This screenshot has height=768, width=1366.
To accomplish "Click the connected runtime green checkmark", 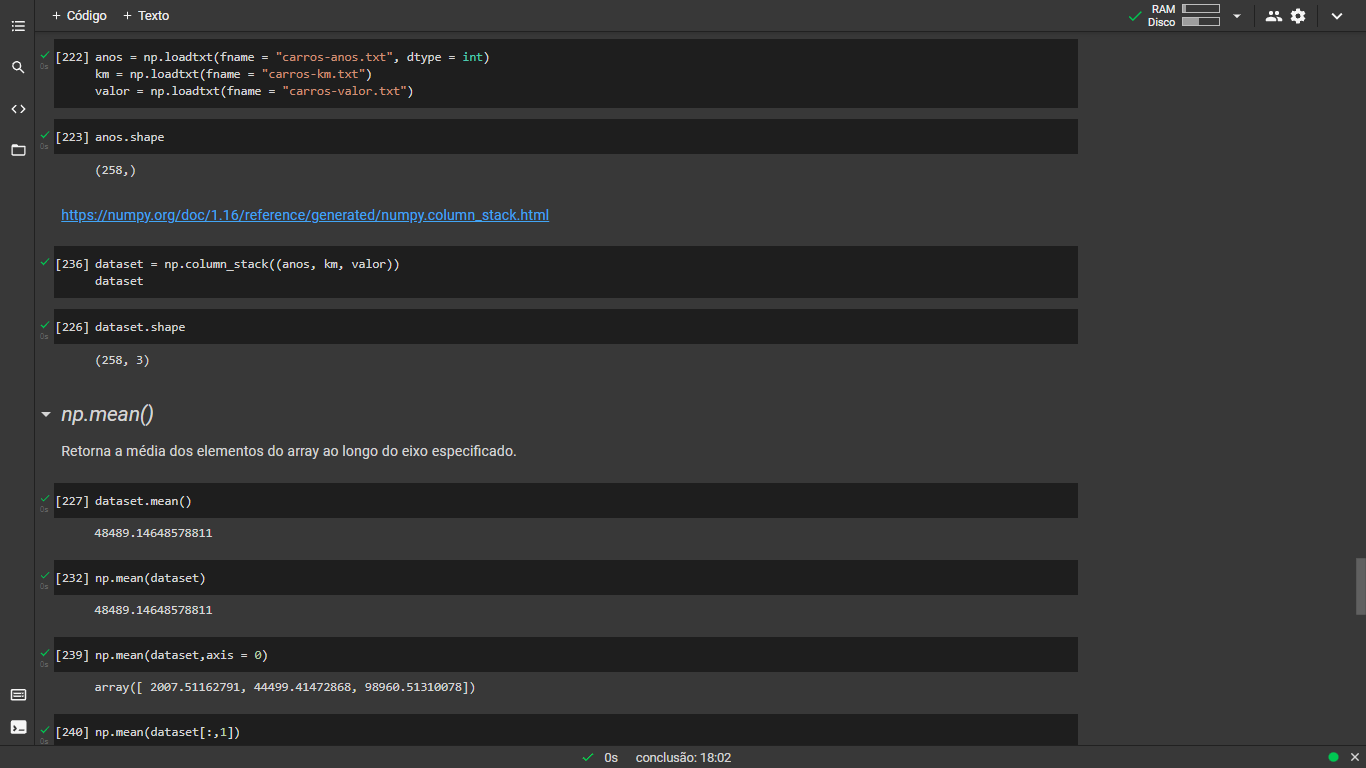I will [1134, 16].
